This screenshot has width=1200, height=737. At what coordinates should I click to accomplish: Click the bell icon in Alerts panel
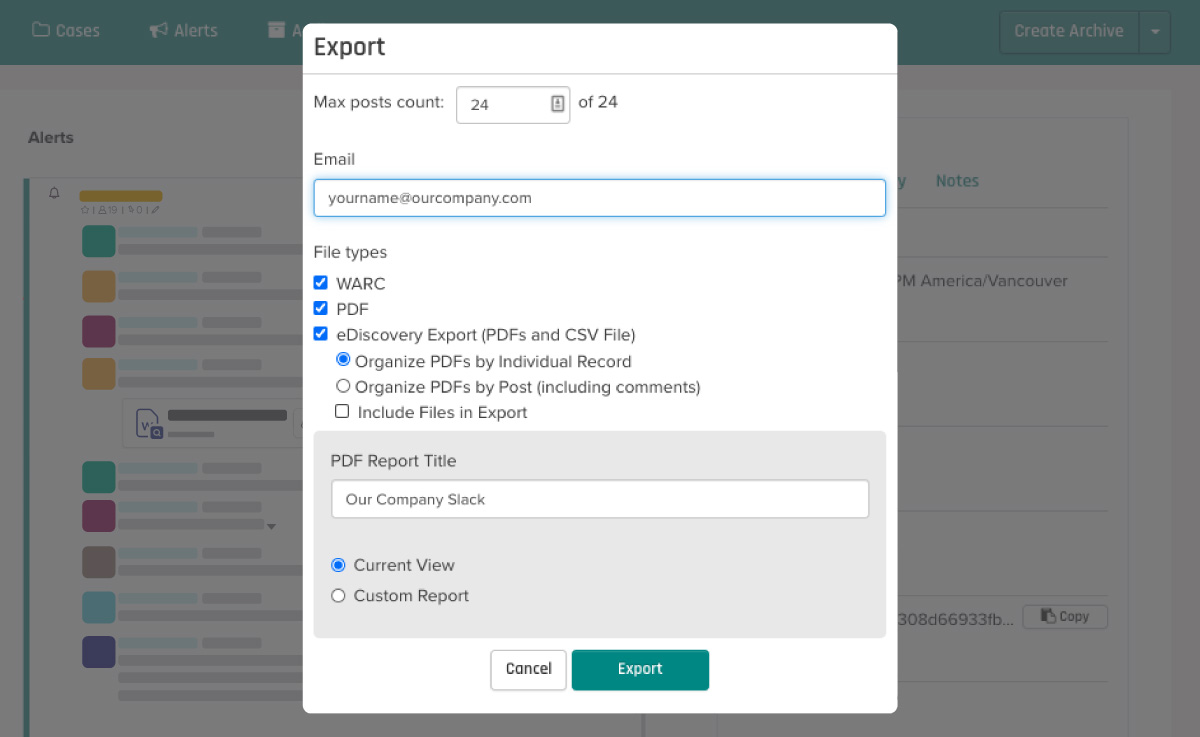click(x=55, y=193)
